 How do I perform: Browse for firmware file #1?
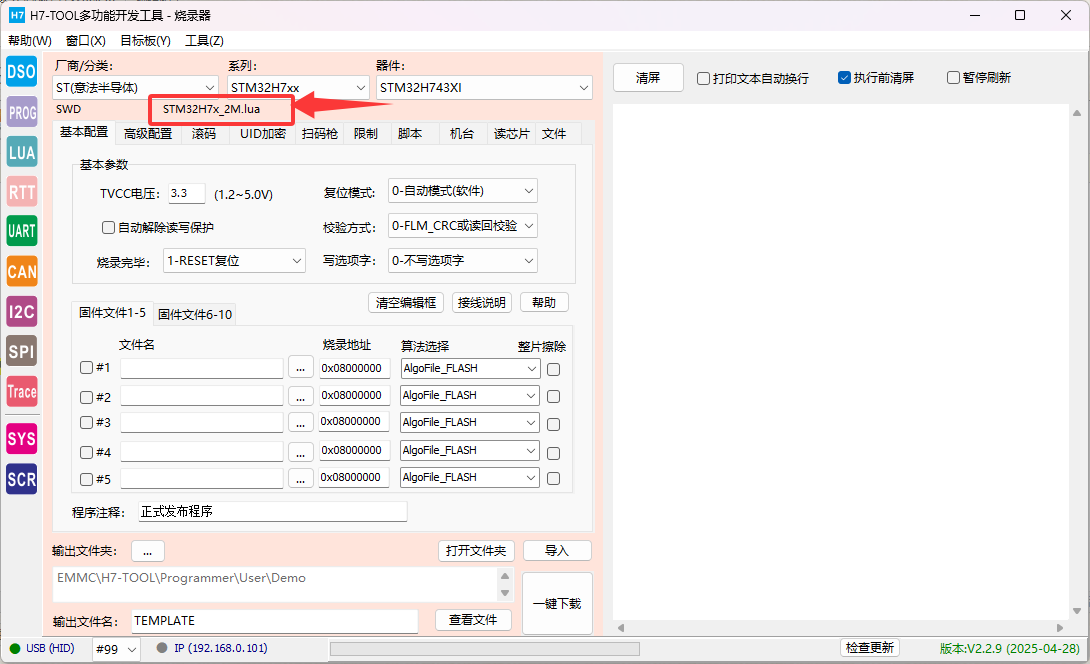click(300, 369)
